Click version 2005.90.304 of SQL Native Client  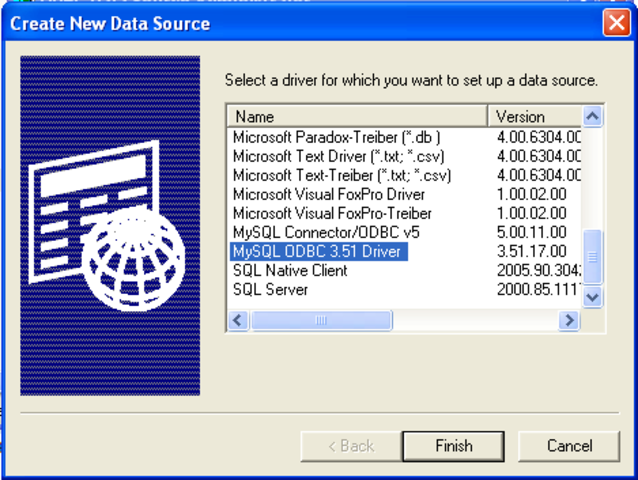tap(539, 271)
